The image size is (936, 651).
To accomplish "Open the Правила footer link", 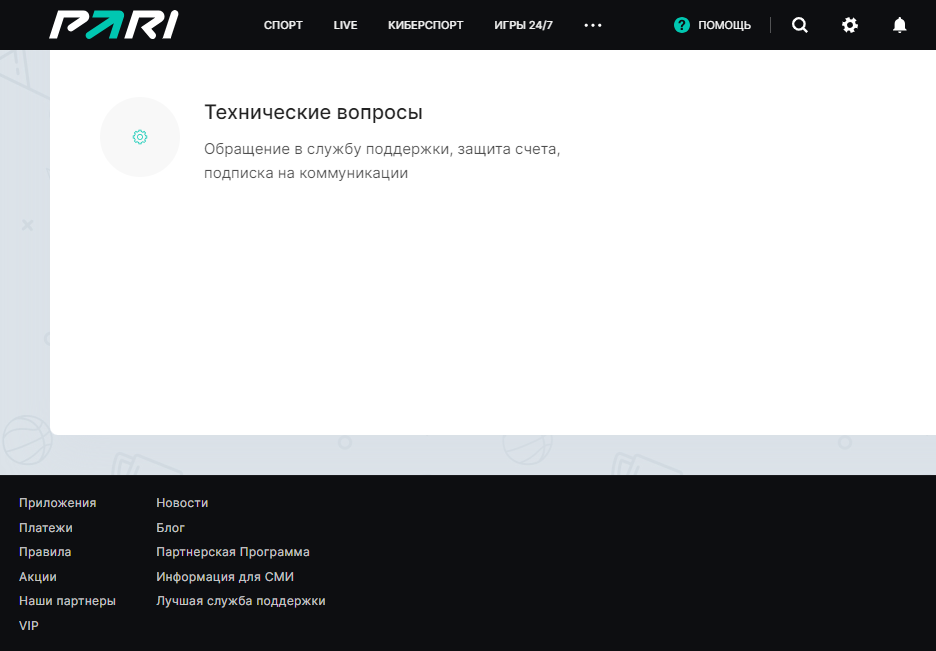I will [45, 552].
